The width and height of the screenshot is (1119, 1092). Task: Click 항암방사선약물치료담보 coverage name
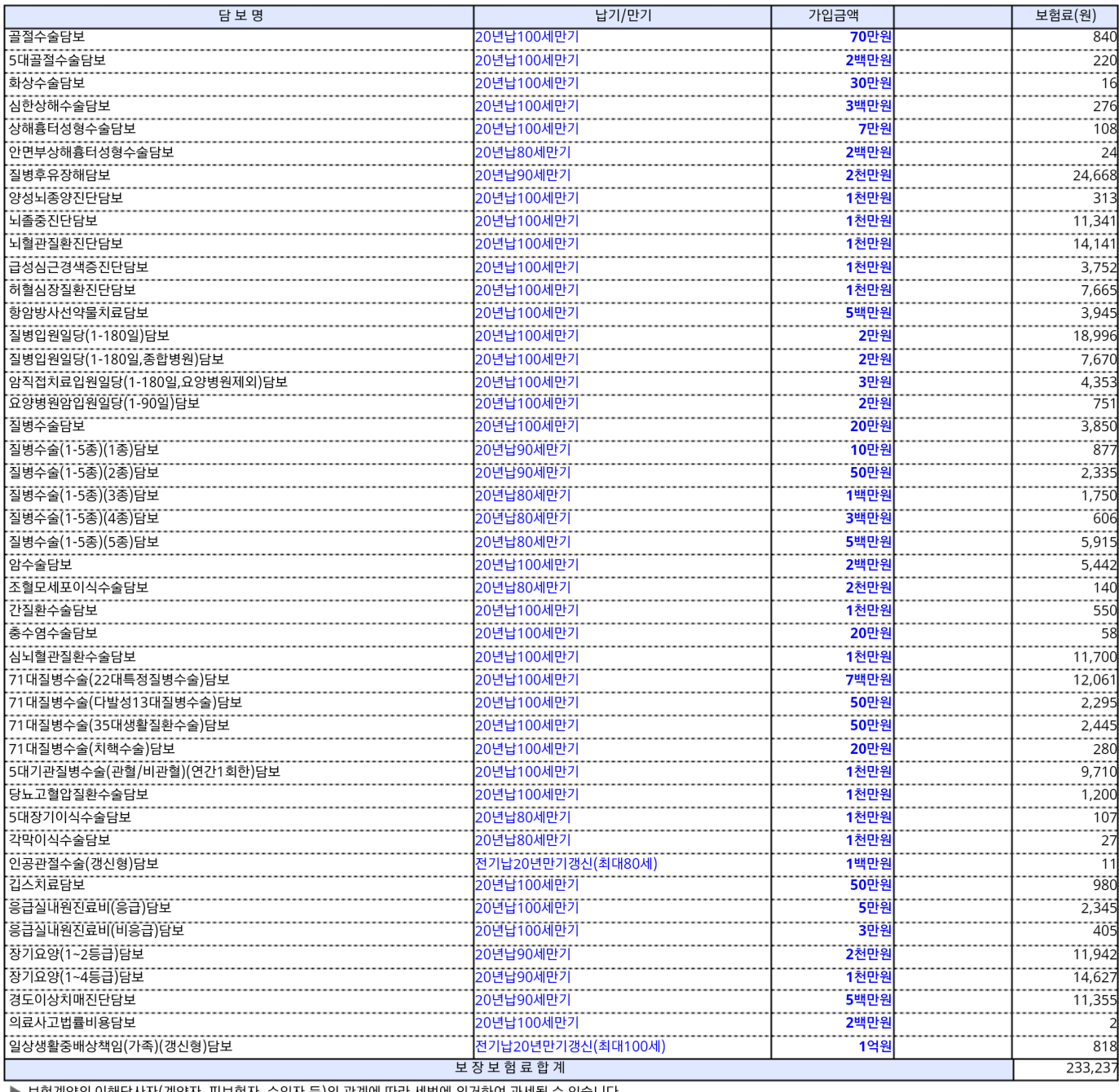click(78, 313)
